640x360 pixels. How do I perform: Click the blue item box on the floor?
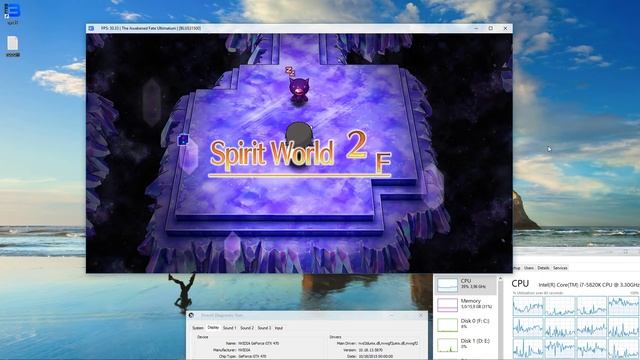(183, 140)
